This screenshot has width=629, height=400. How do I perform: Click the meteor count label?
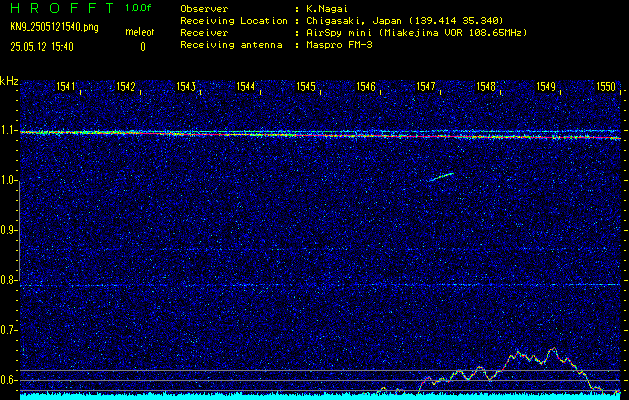(140, 32)
